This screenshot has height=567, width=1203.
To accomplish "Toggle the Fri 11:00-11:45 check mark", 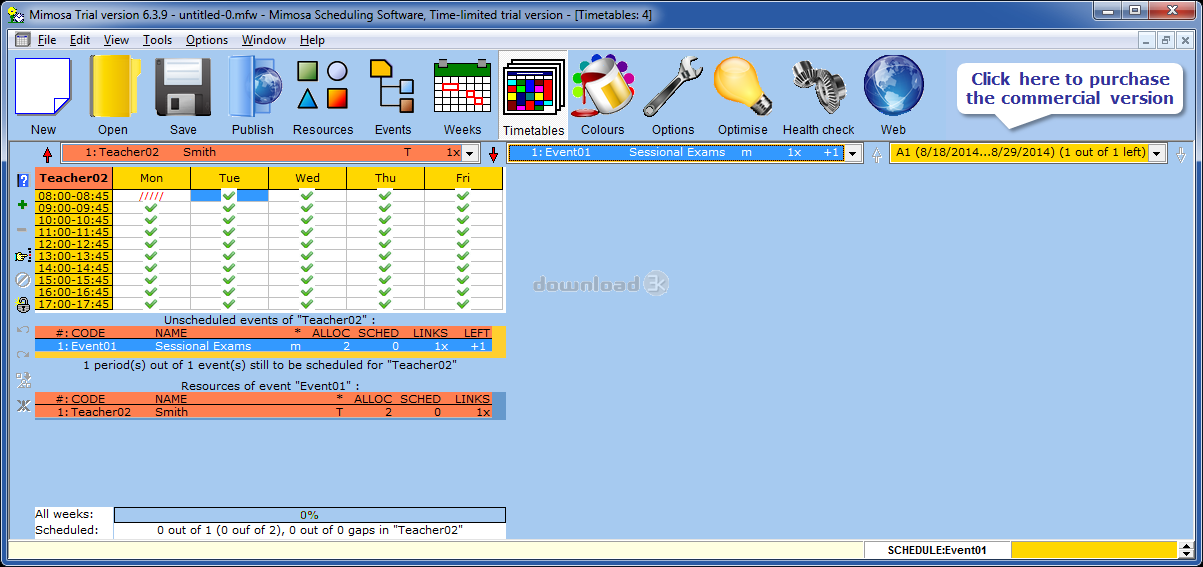I will click(x=463, y=232).
